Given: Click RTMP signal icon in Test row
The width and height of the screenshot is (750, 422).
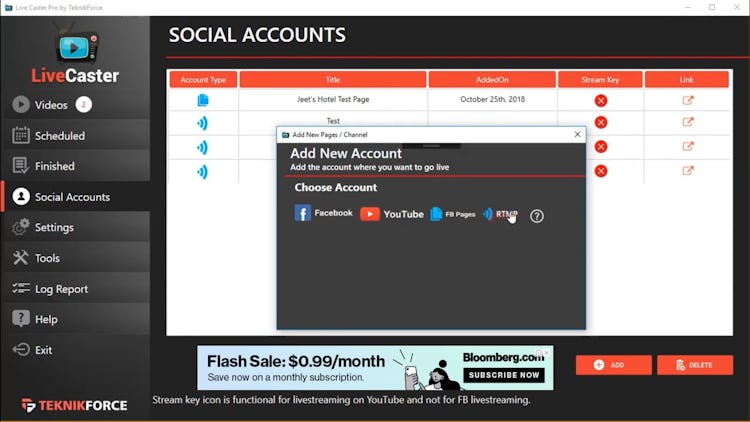Looking at the screenshot, I should (203, 123).
